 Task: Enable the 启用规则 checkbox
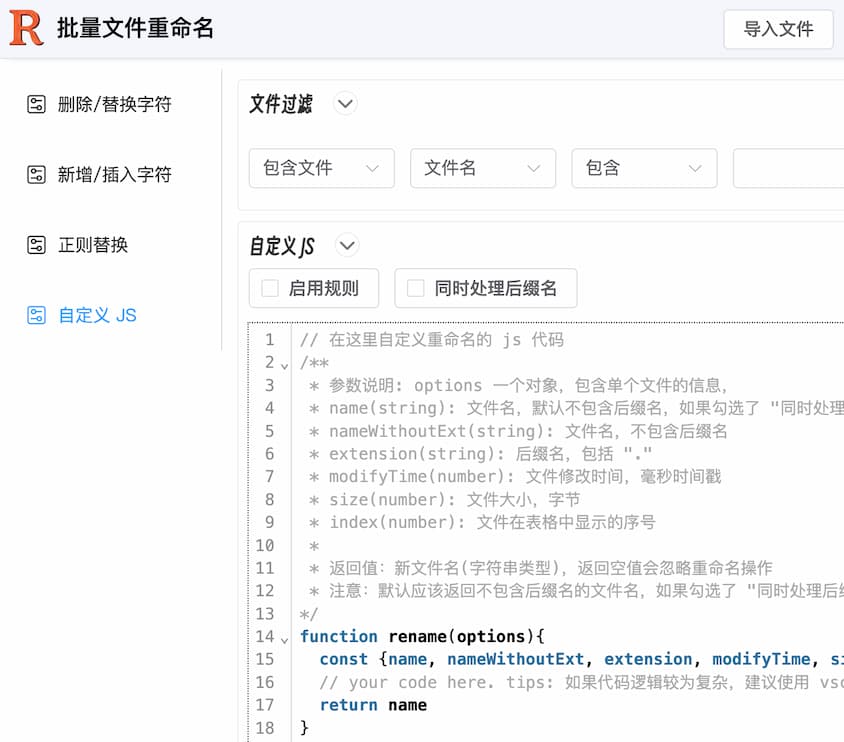coord(270,288)
